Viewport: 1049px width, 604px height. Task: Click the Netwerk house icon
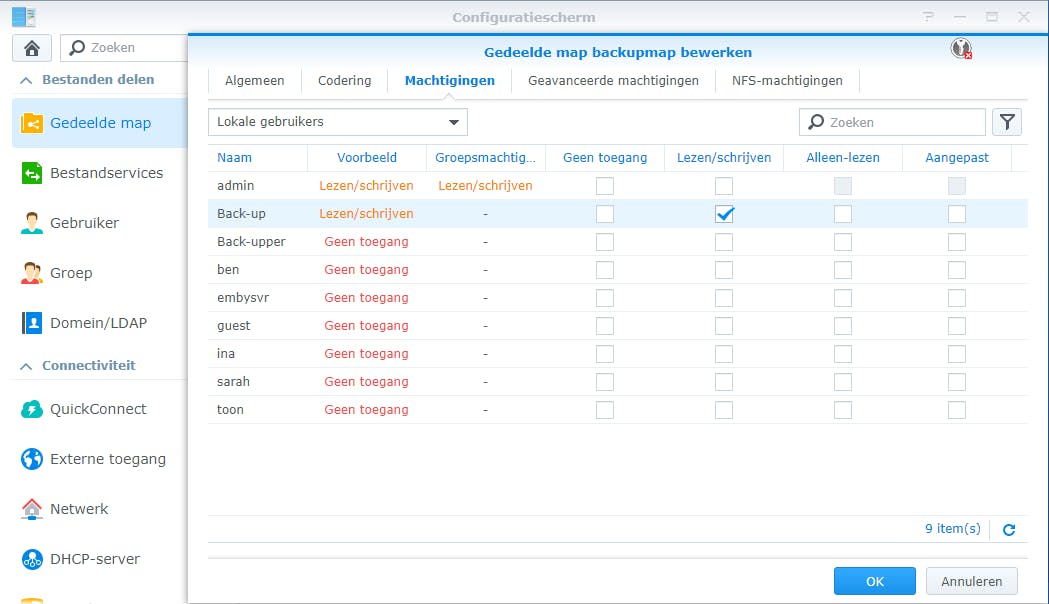32,509
